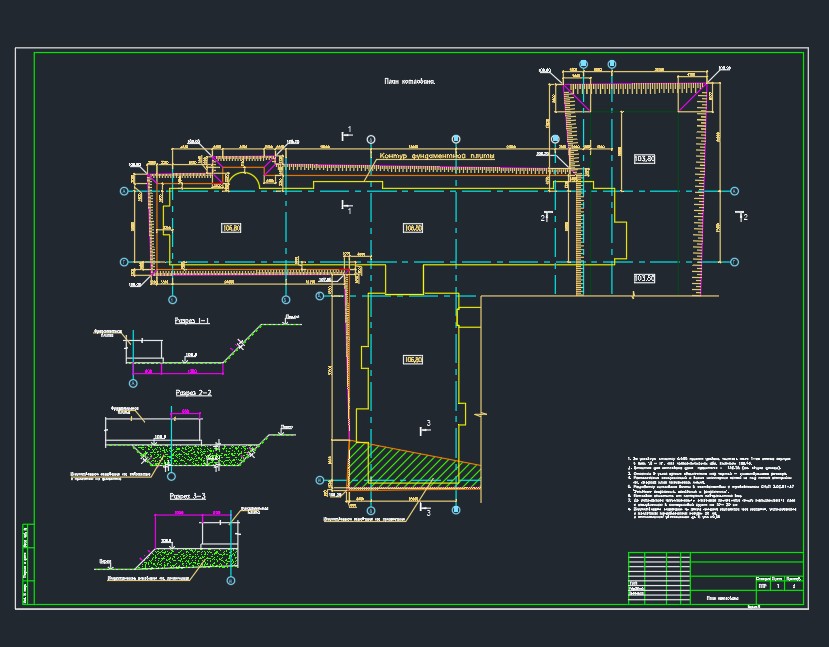Image resolution: width=829 pixels, height=647 pixels.
Task: Select section cut marker 1 above the plan
Action: pyautogui.click(x=347, y=133)
